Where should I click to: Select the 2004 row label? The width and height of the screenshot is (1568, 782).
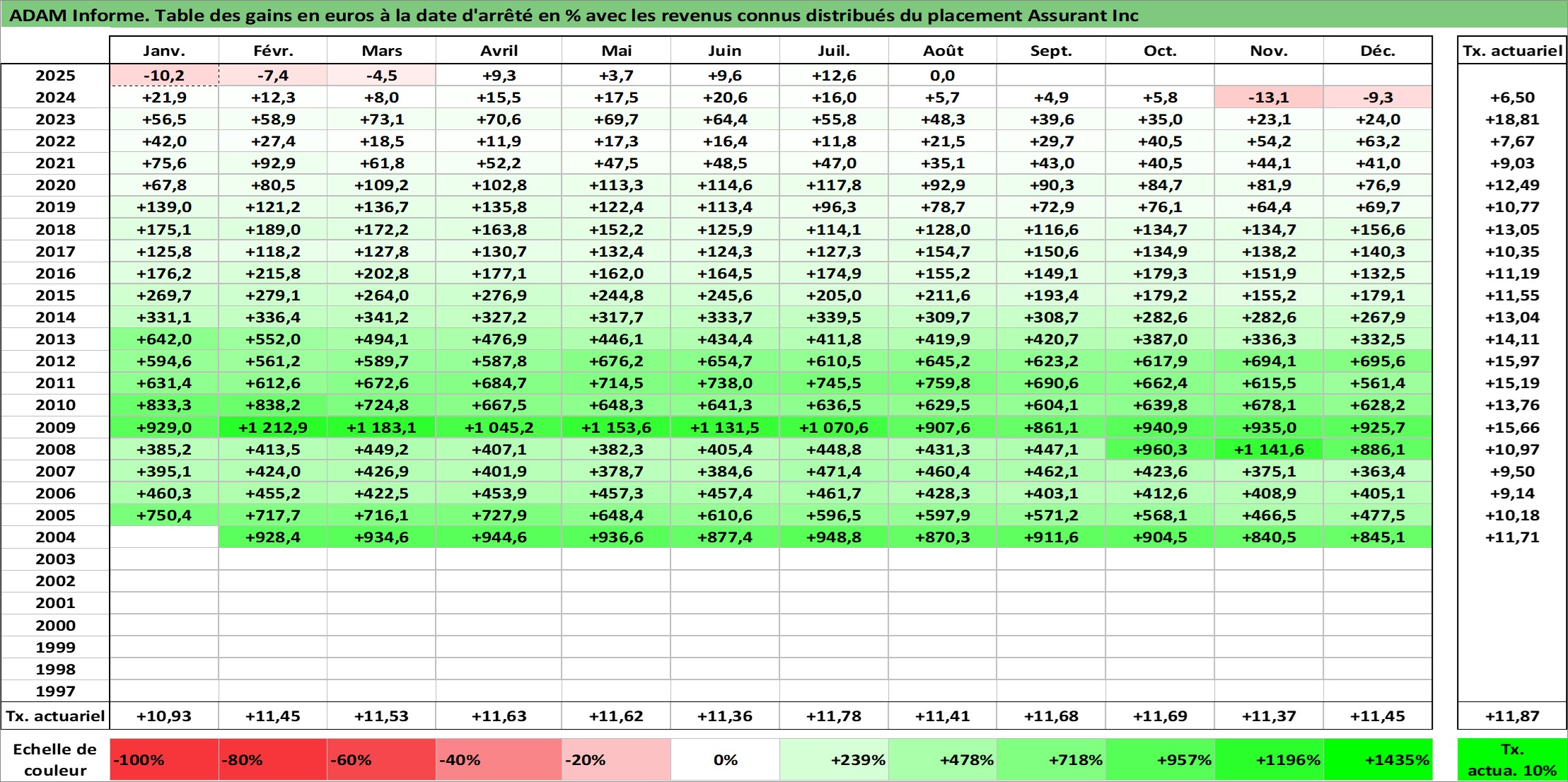coord(55,537)
